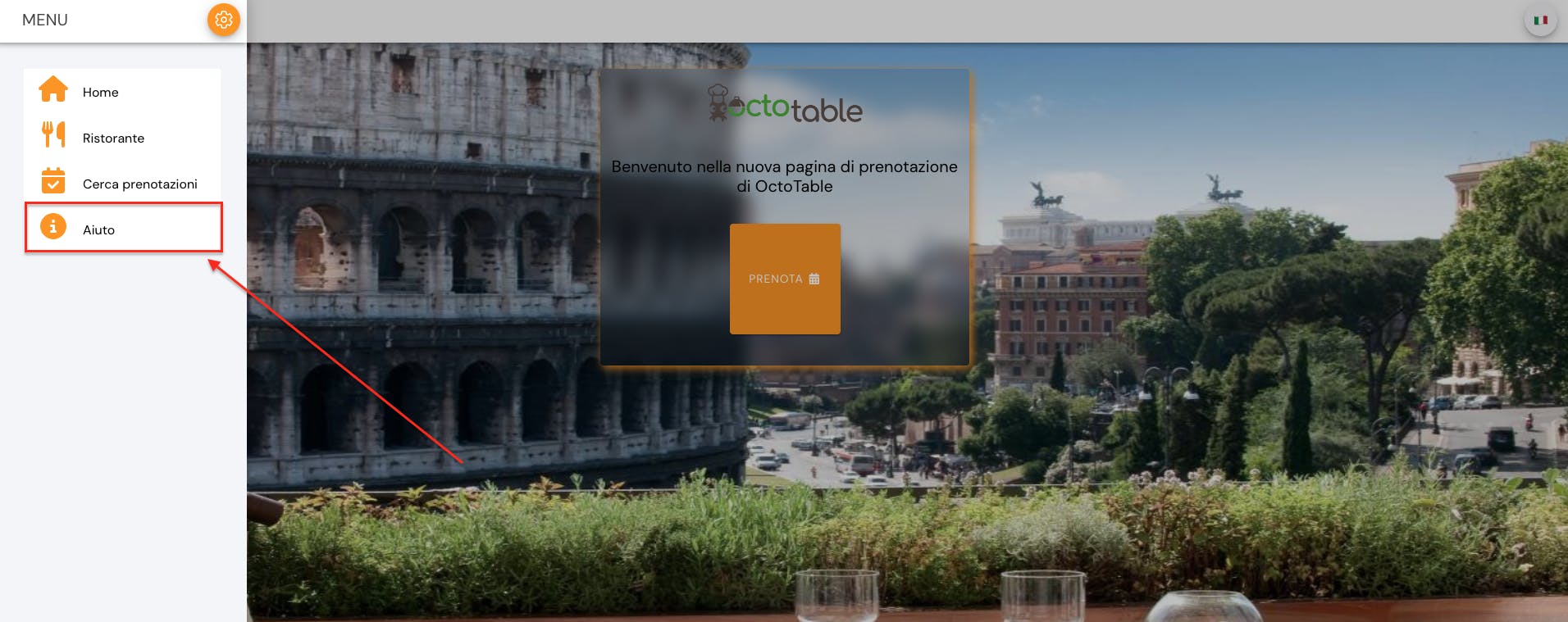Open the Cerca prenotazioni menu entry

pos(122,184)
